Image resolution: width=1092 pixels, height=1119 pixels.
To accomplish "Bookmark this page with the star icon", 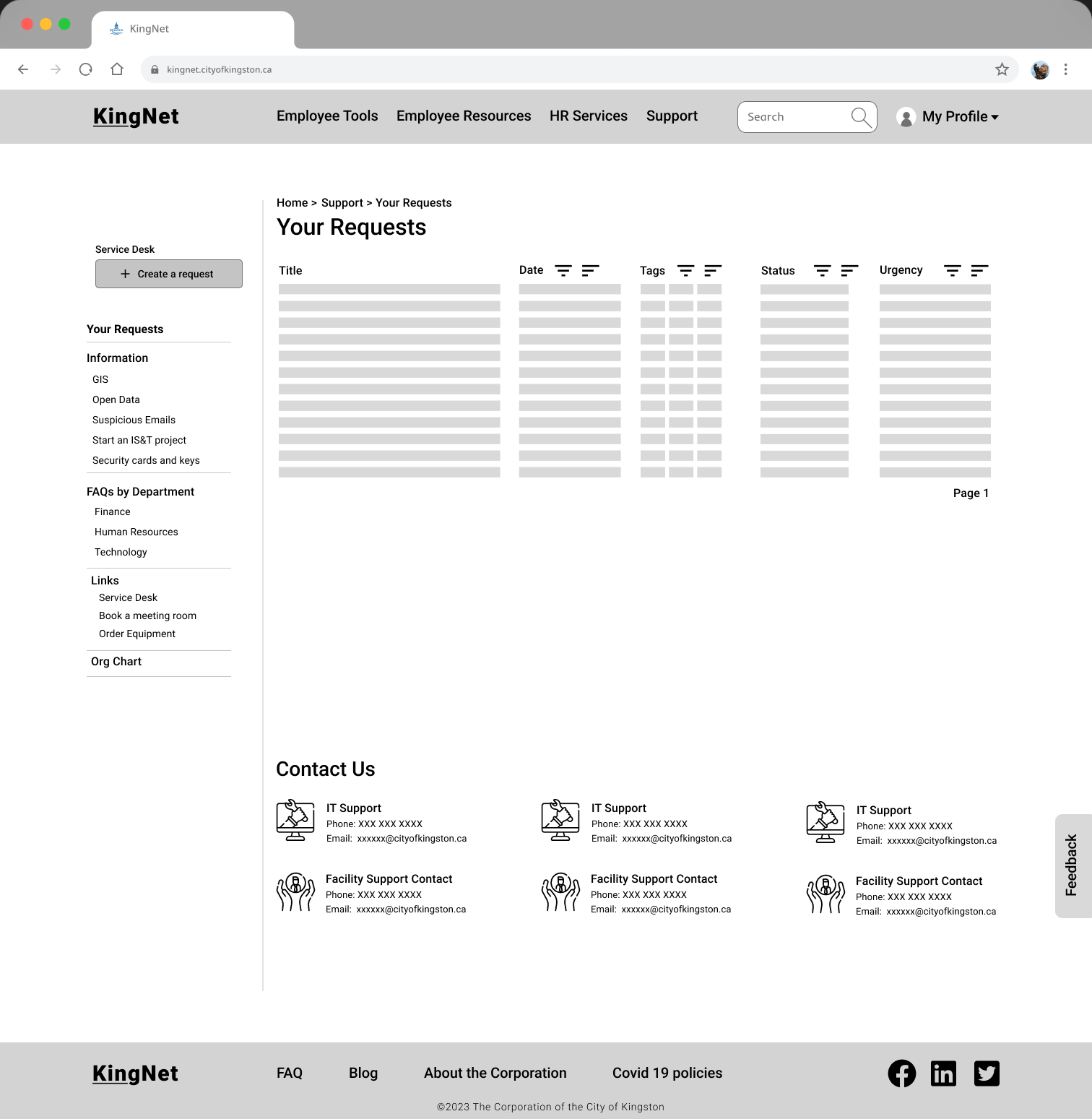I will click(1002, 69).
